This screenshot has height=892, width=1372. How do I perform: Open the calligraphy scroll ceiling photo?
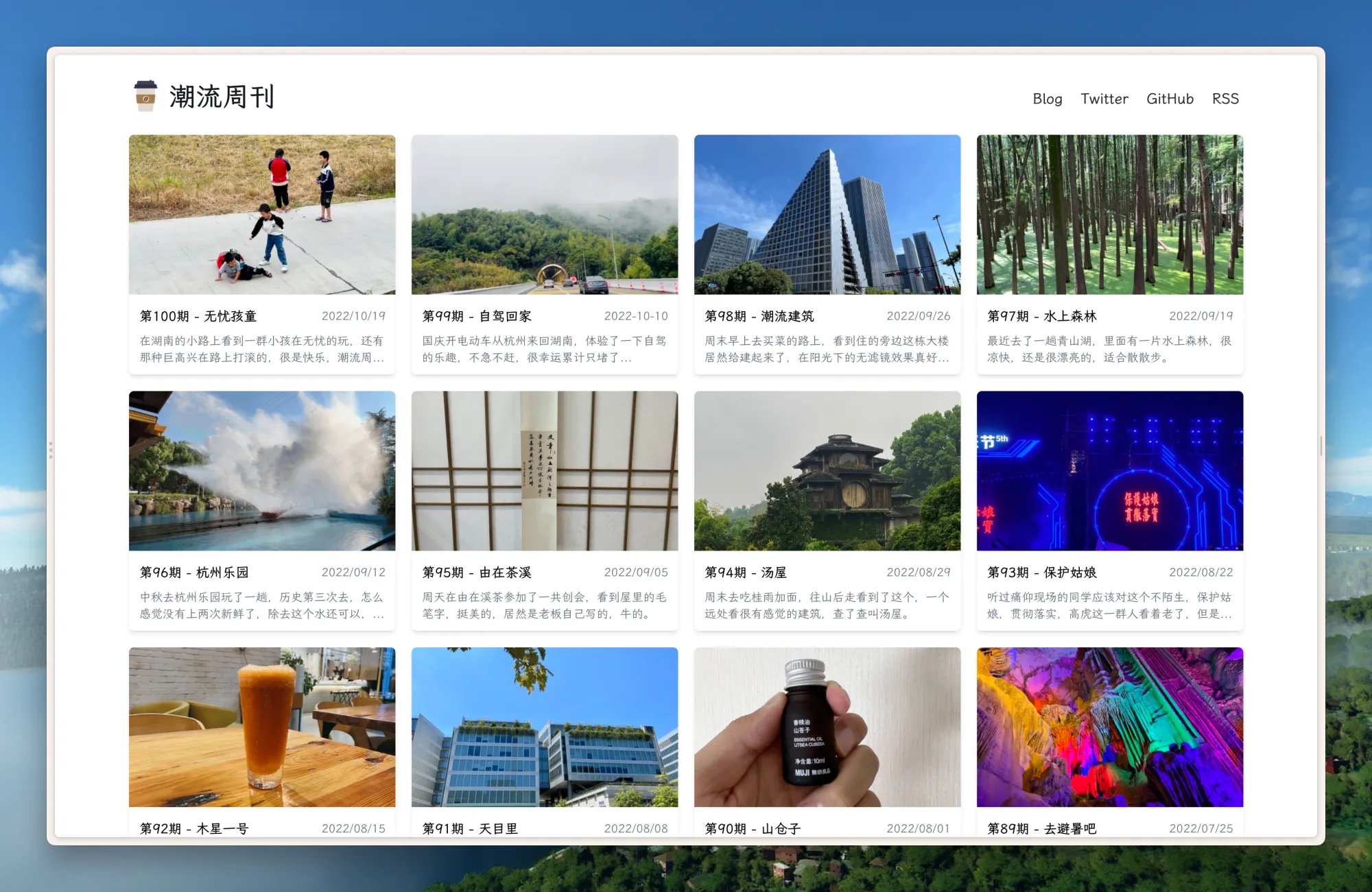click(x=545, y=471)
